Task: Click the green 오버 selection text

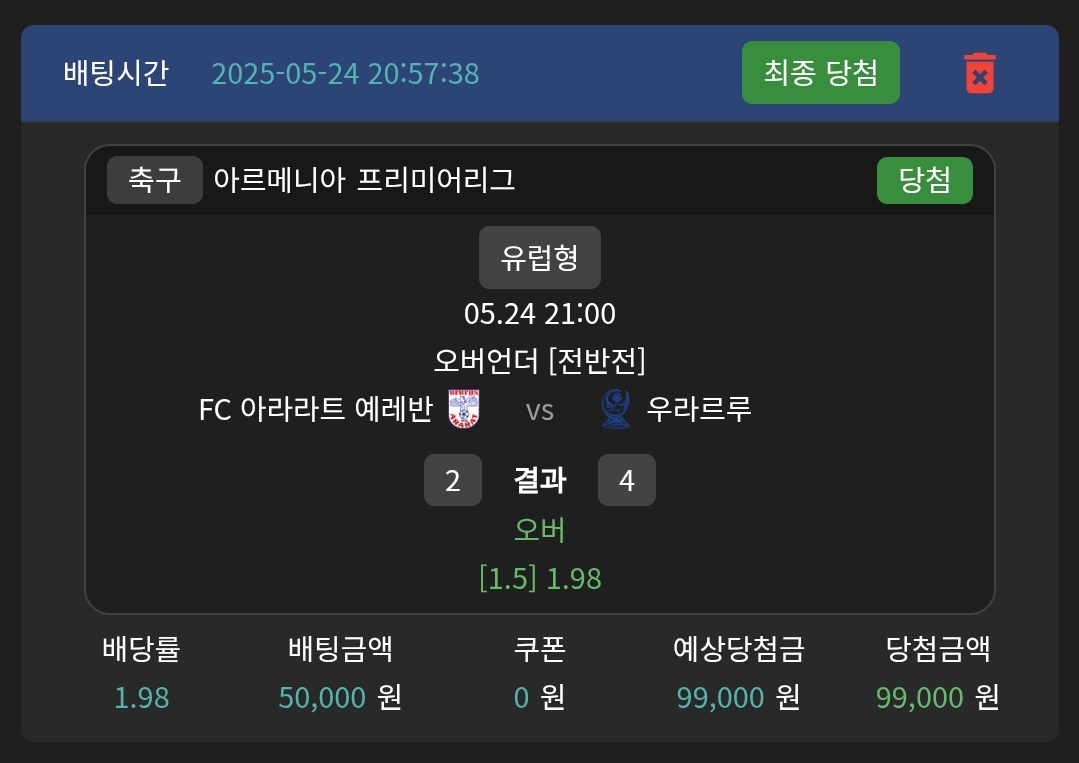Action: click(x=540, y=530)
